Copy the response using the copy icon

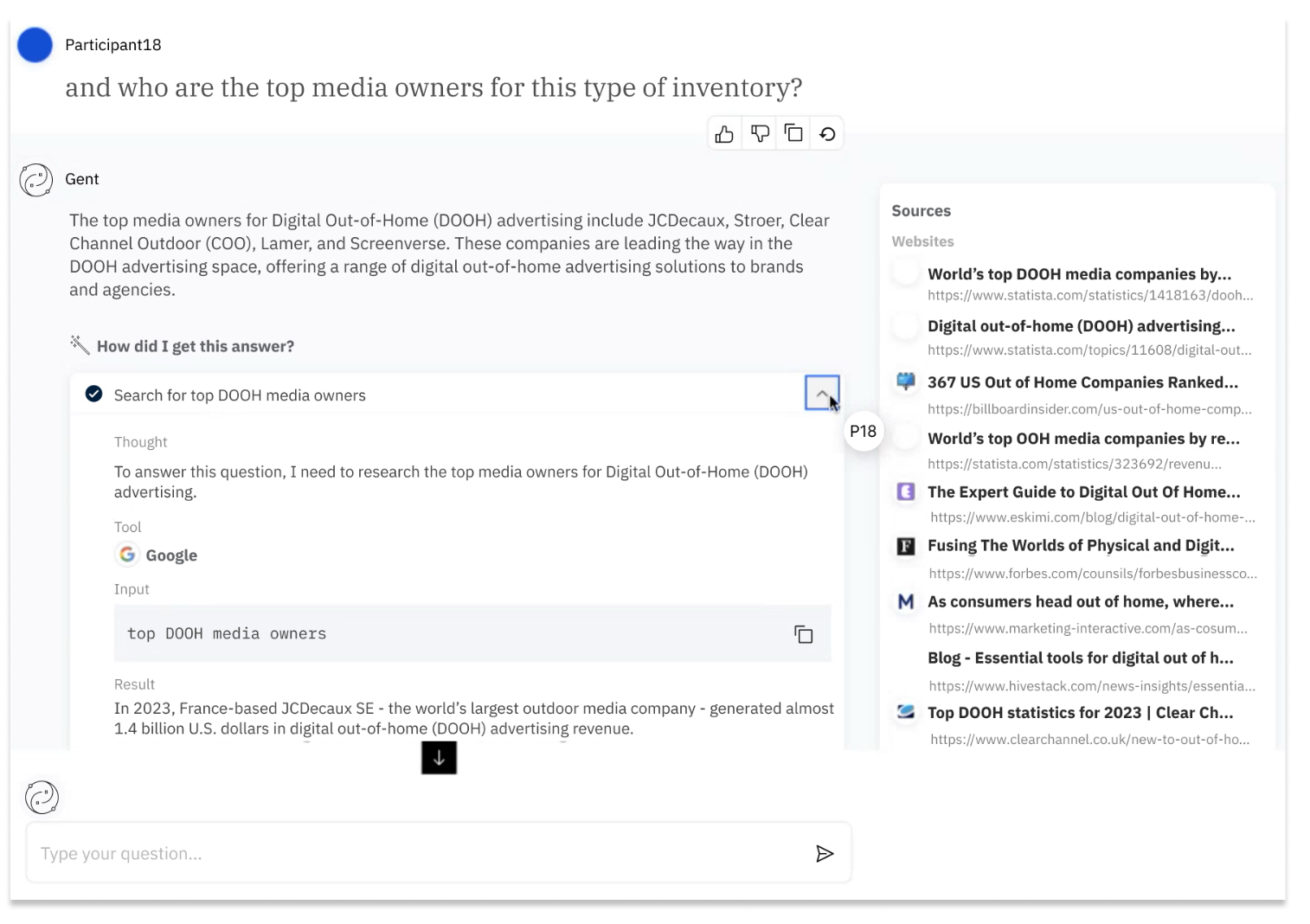[x=793, y=133]
